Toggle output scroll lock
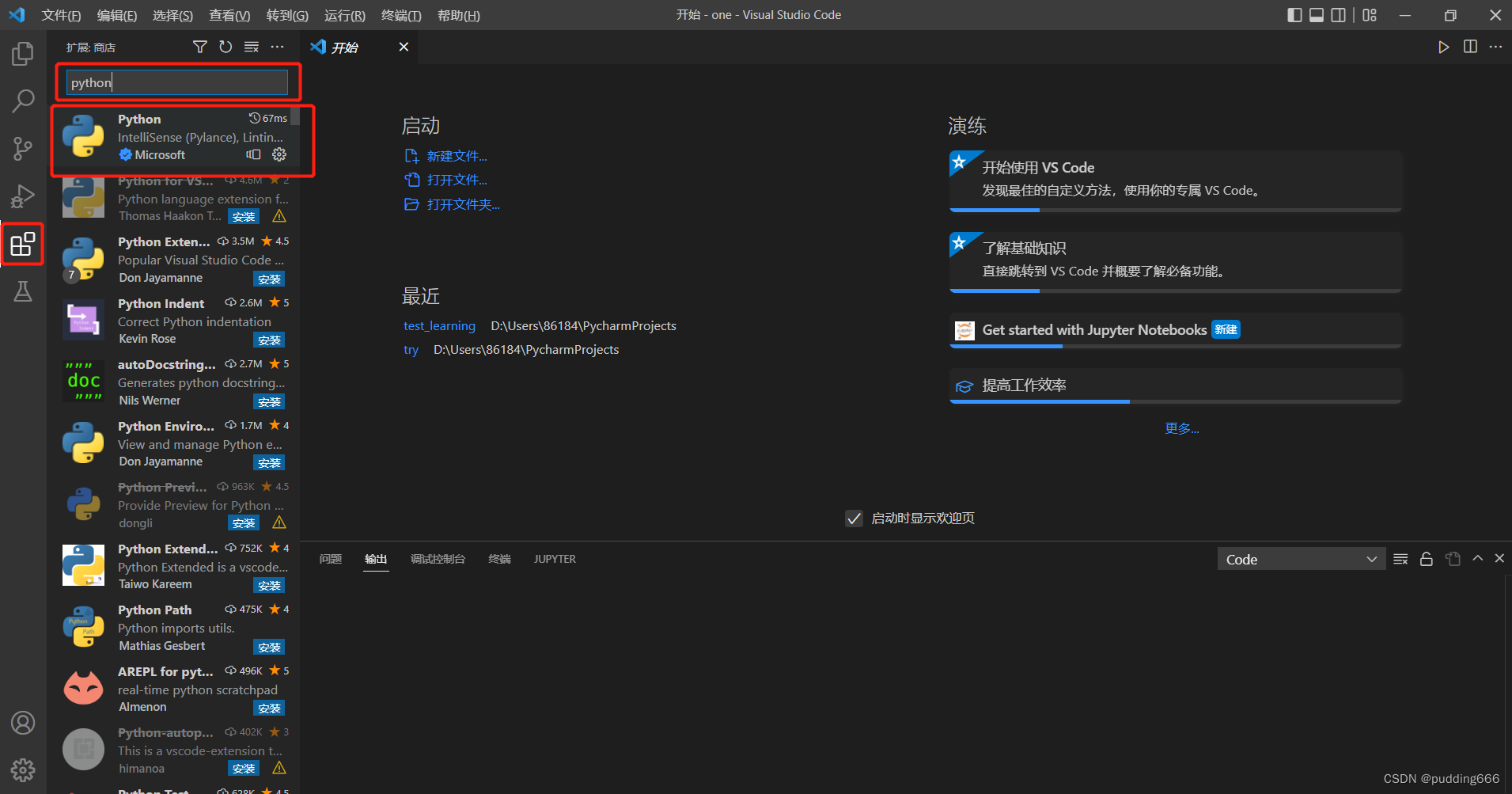This screenshot has width=1512, height=794. 1427,559
